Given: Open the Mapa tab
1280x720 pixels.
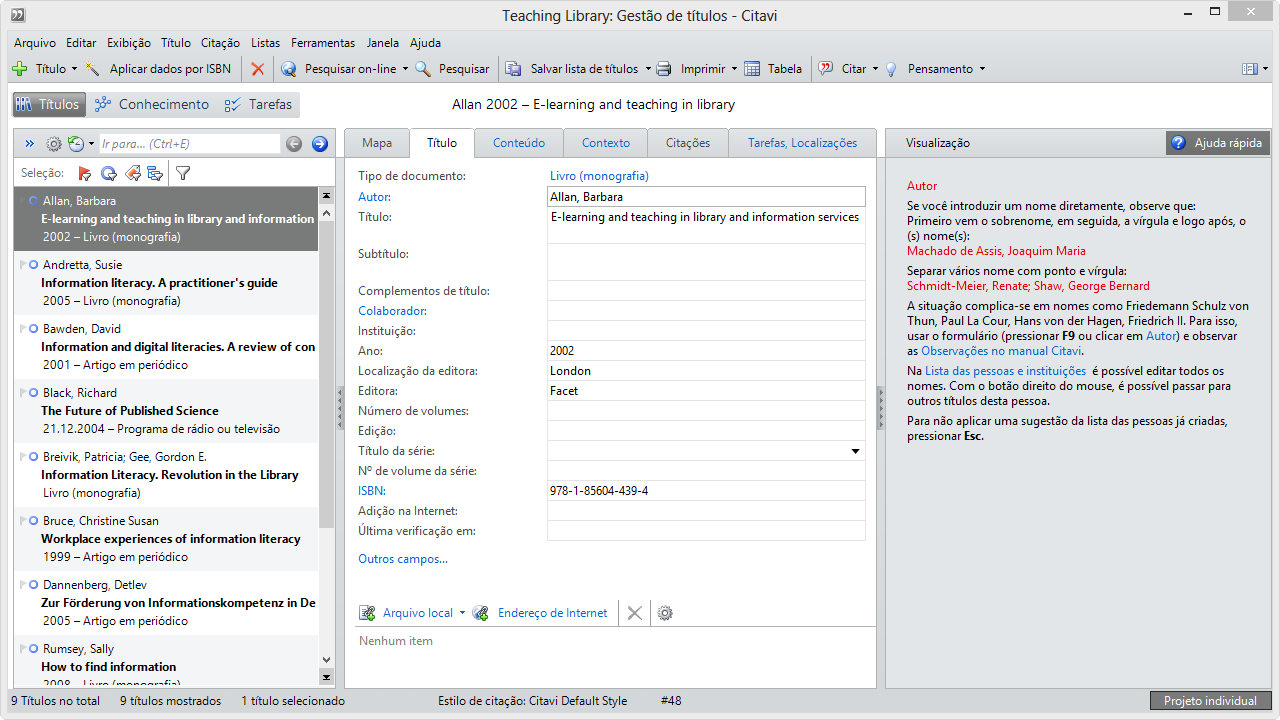Looking at the screenshot, I should [377, 143].
